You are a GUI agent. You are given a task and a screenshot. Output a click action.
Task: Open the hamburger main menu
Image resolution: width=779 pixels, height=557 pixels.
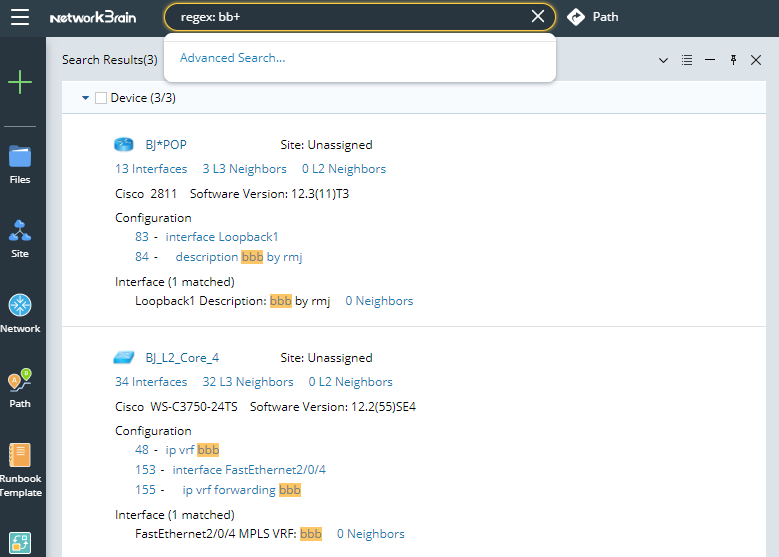[x=20, y=17]
